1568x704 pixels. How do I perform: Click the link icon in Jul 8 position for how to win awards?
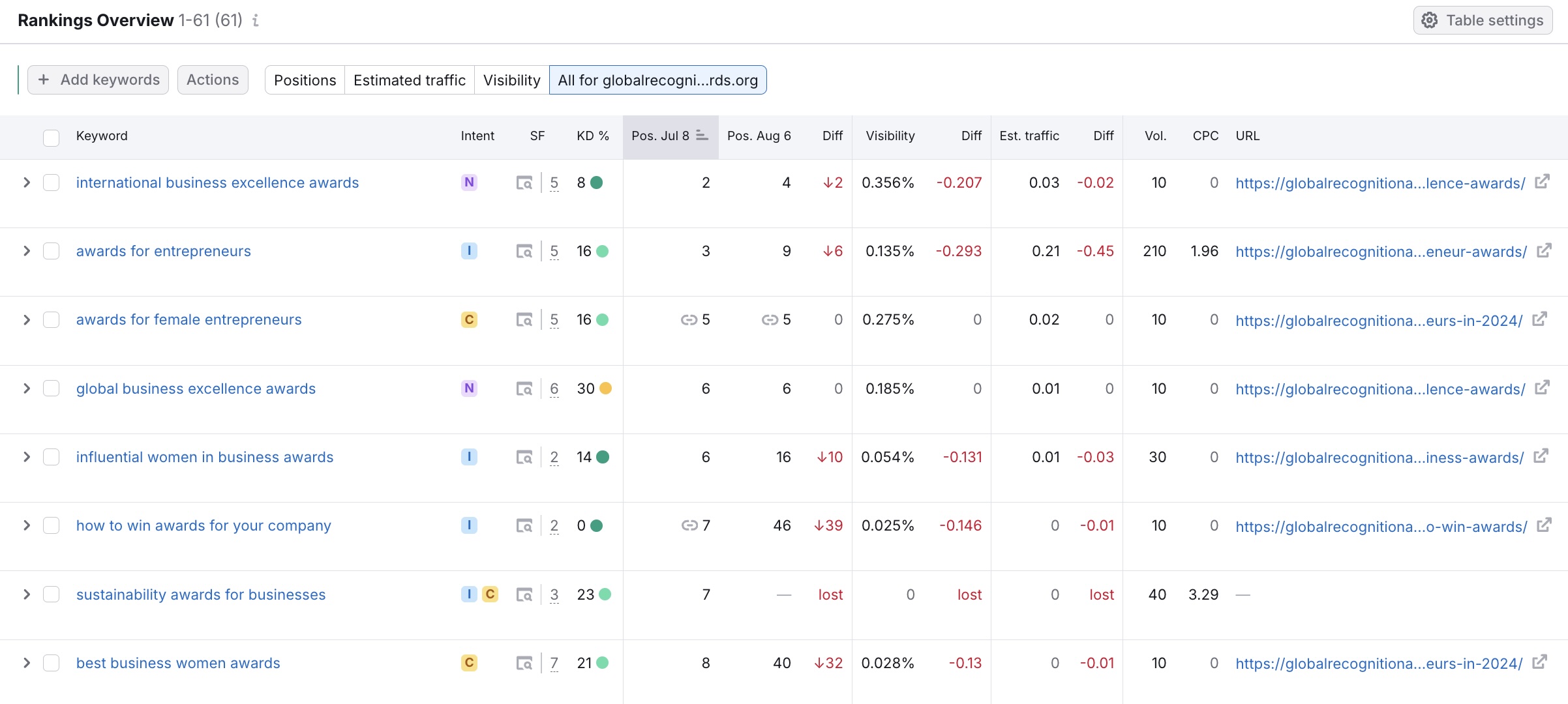tap(689, 525)
